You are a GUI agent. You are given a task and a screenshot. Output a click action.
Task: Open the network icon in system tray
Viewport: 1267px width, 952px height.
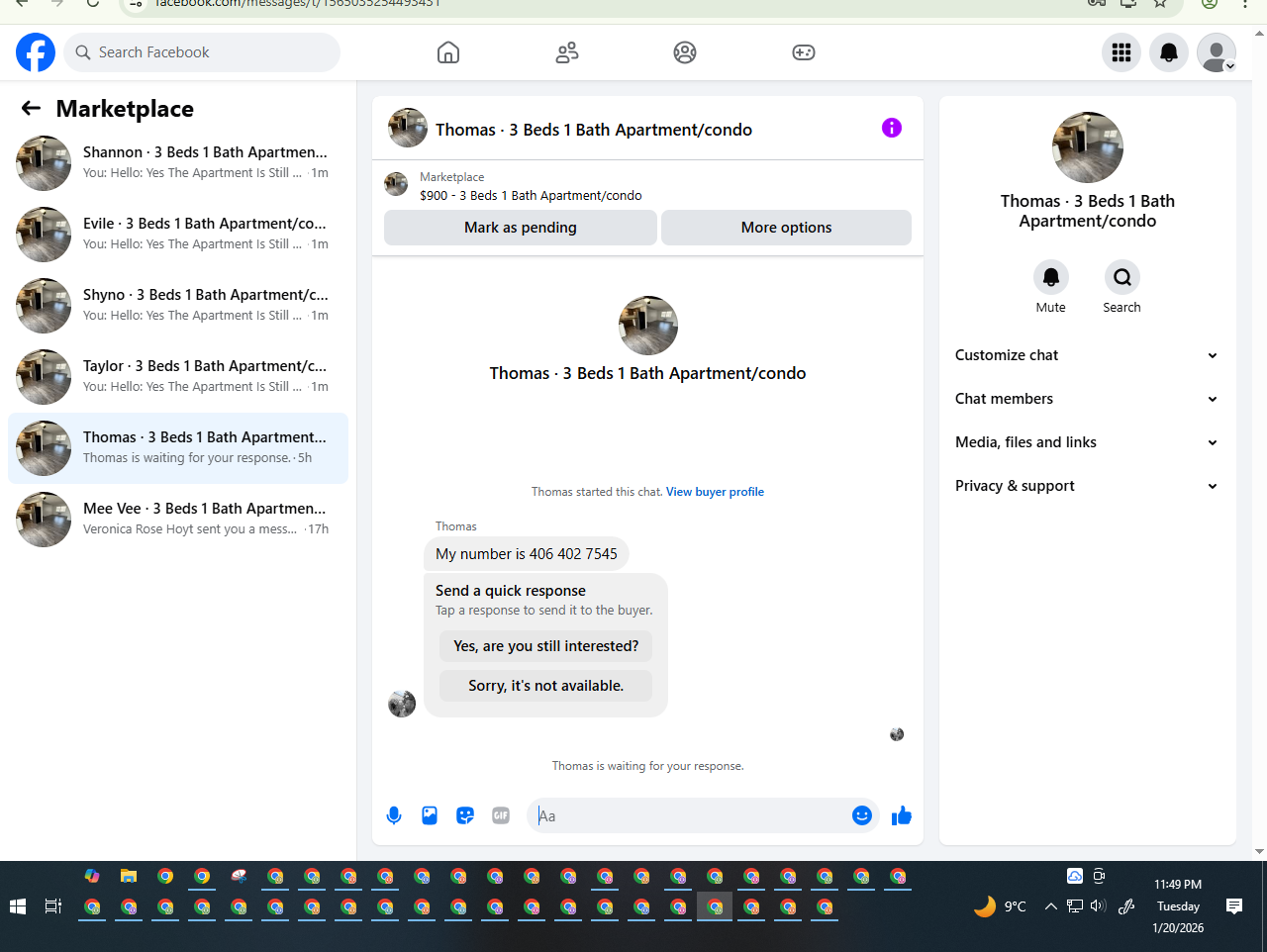(x=1075, y=906)
